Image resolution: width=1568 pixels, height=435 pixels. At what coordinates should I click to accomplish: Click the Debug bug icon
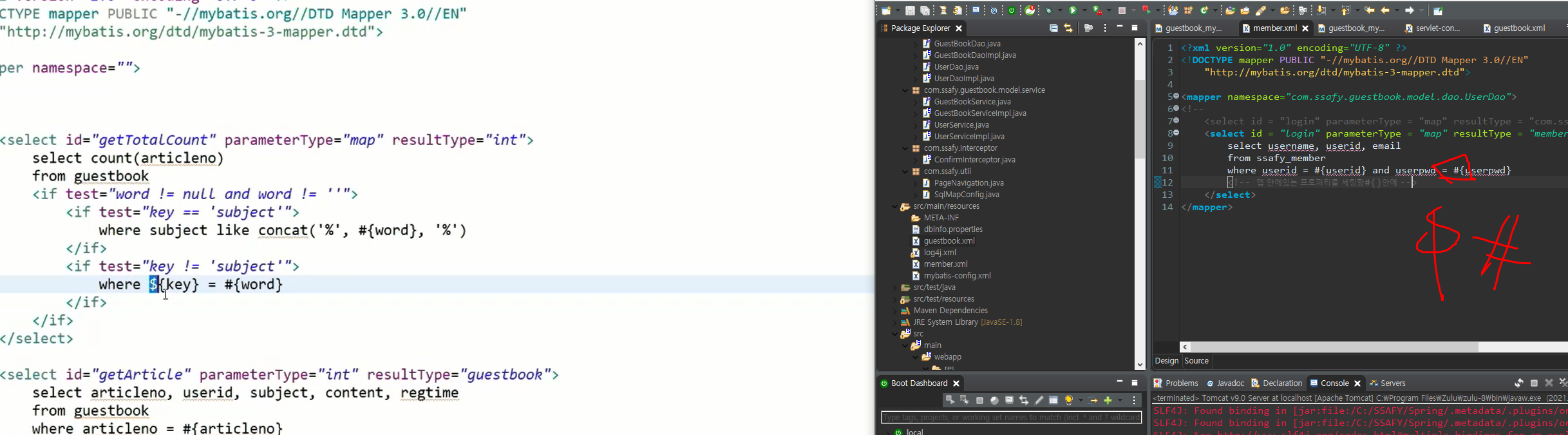tap(1049, 10)
